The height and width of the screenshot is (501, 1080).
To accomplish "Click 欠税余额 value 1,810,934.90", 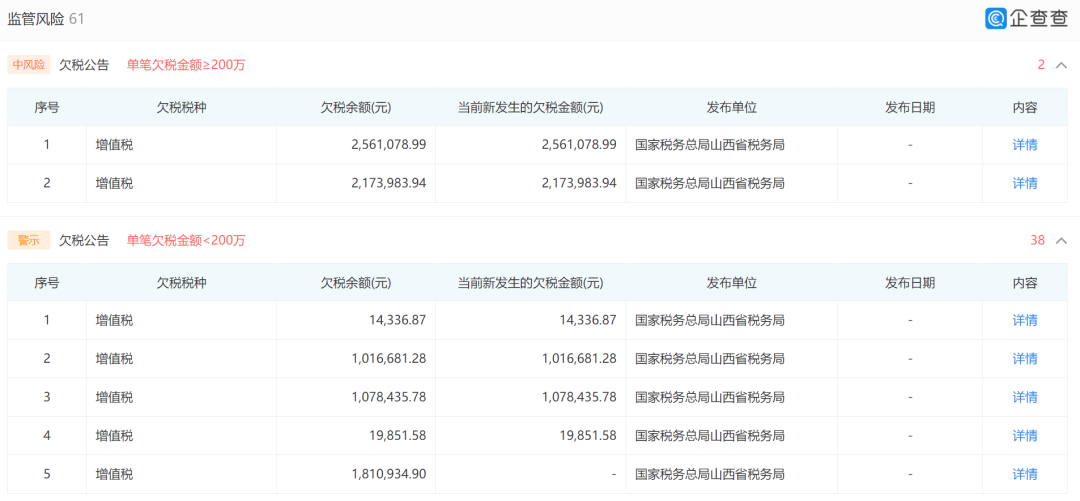I will [x=388, y=475].
